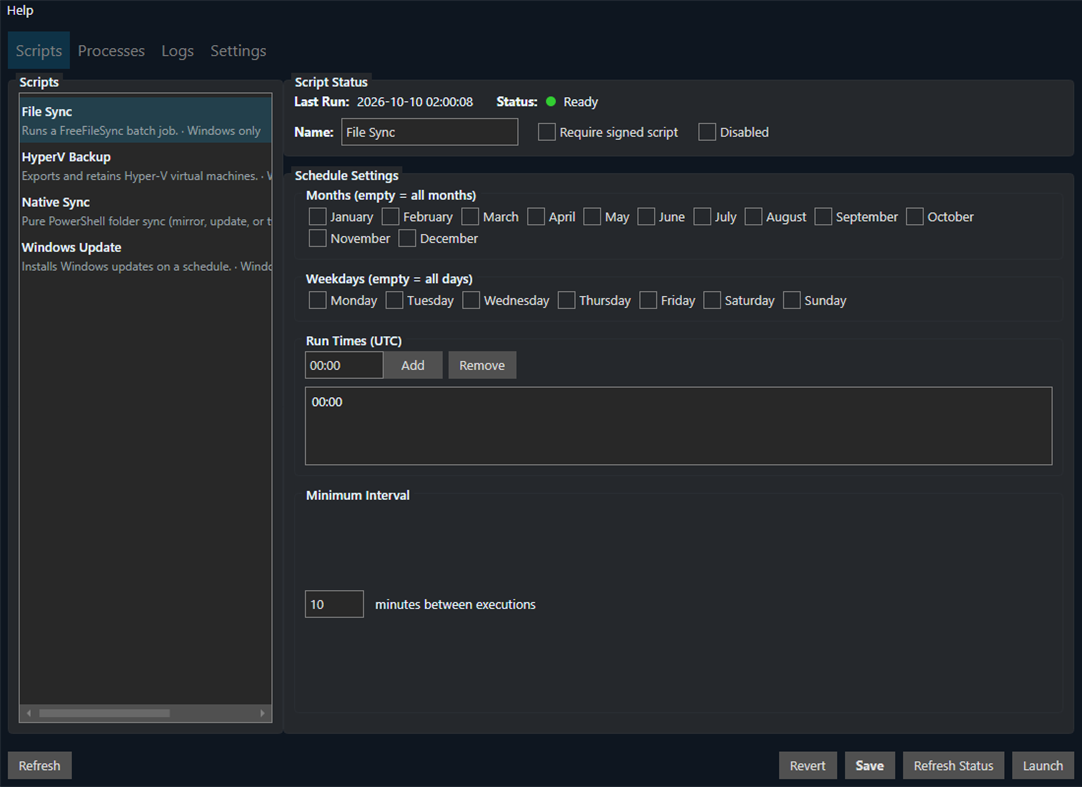Save the script settings
Image resolution: width=1082 pixels, height=787 pixels.
(x=869, y=766)
